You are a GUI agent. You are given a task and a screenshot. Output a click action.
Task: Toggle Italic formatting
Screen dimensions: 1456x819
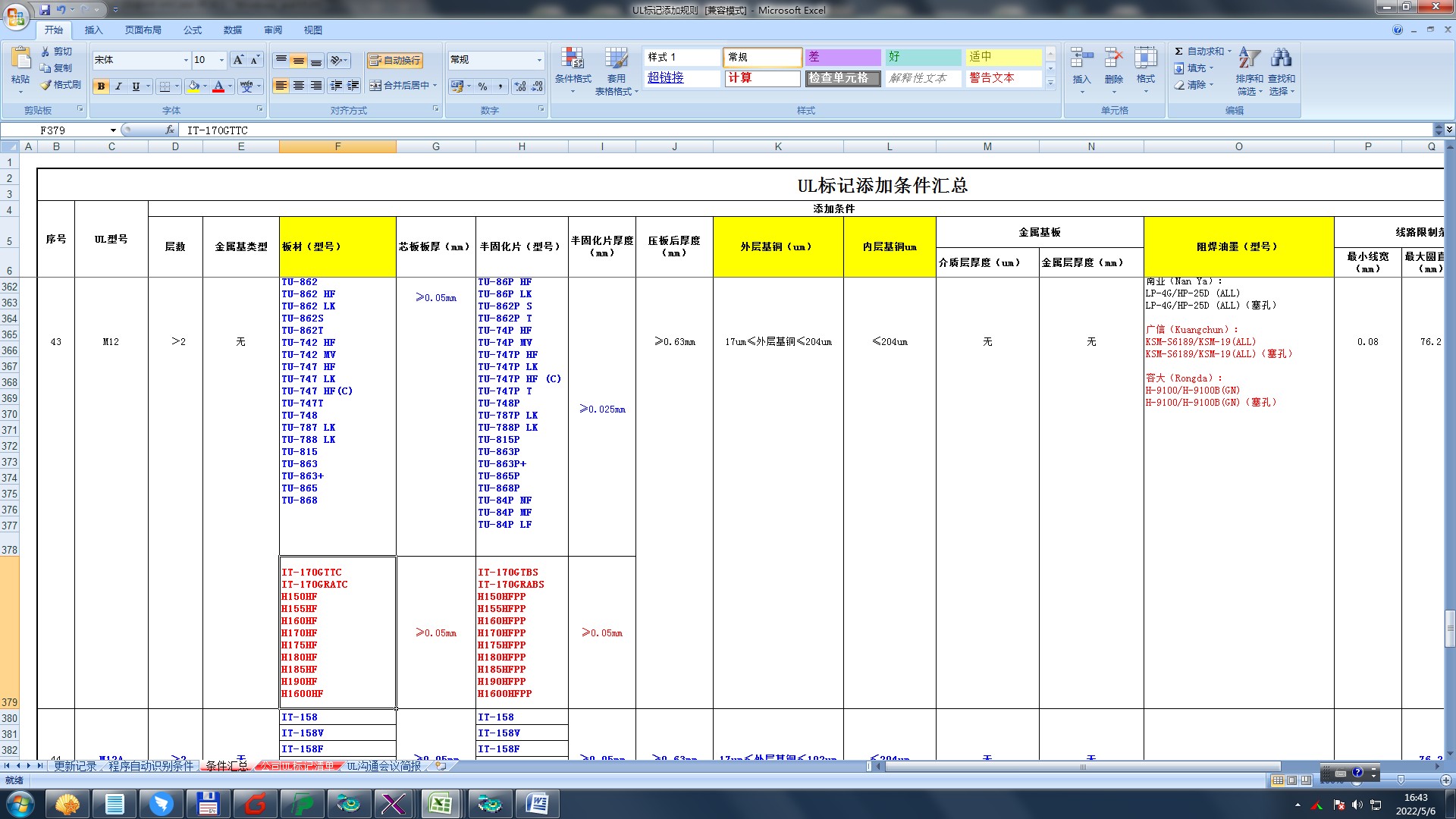118,86
